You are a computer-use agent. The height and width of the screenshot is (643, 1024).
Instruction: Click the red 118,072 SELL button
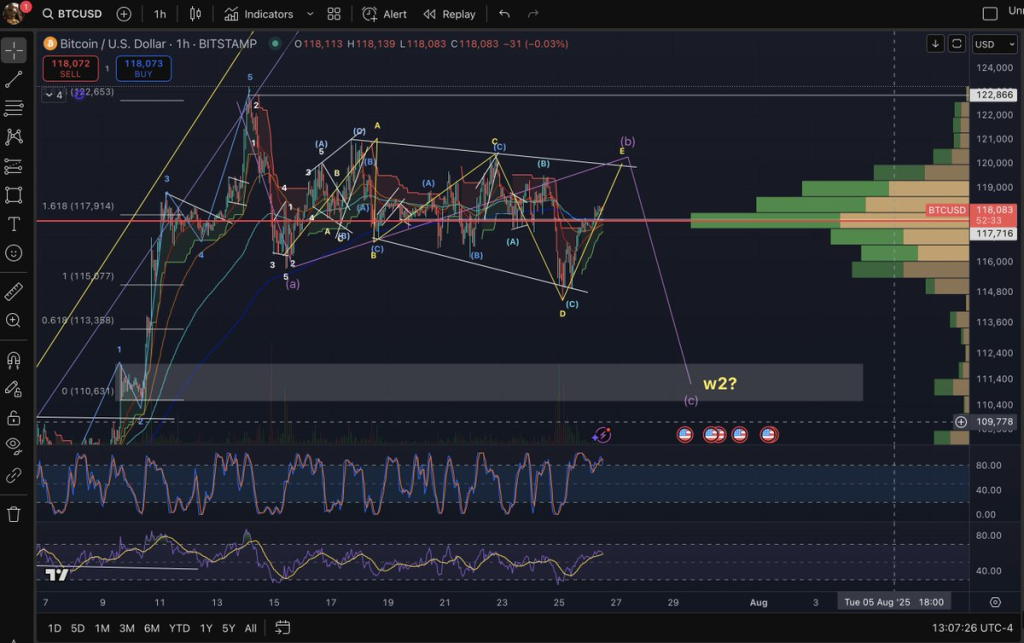tap(71, 69)
